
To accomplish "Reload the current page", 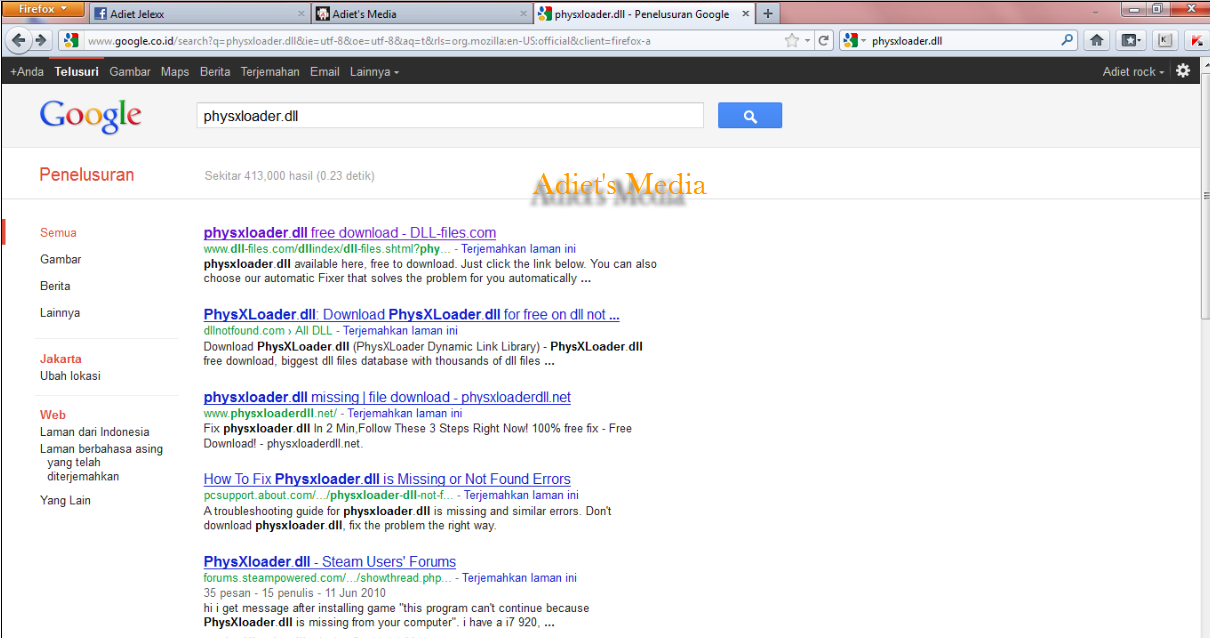I will click(x=824, y=41).
